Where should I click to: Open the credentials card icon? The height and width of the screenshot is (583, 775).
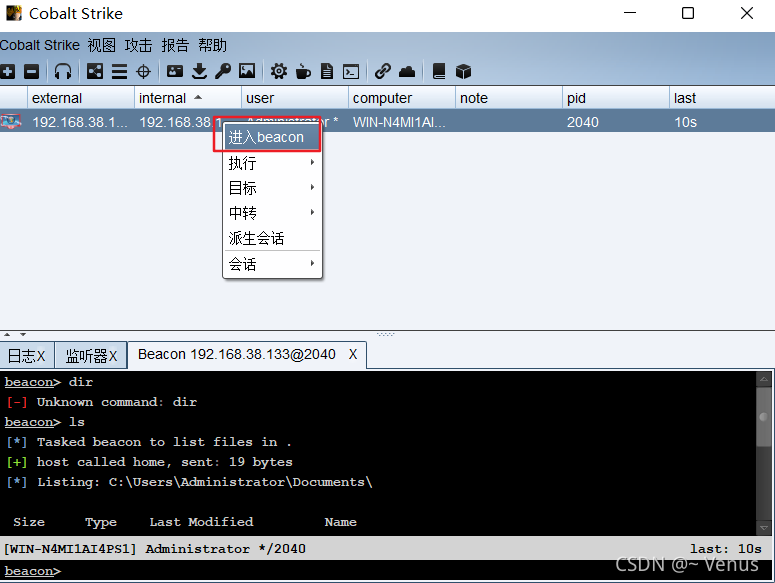coord(174,72)
